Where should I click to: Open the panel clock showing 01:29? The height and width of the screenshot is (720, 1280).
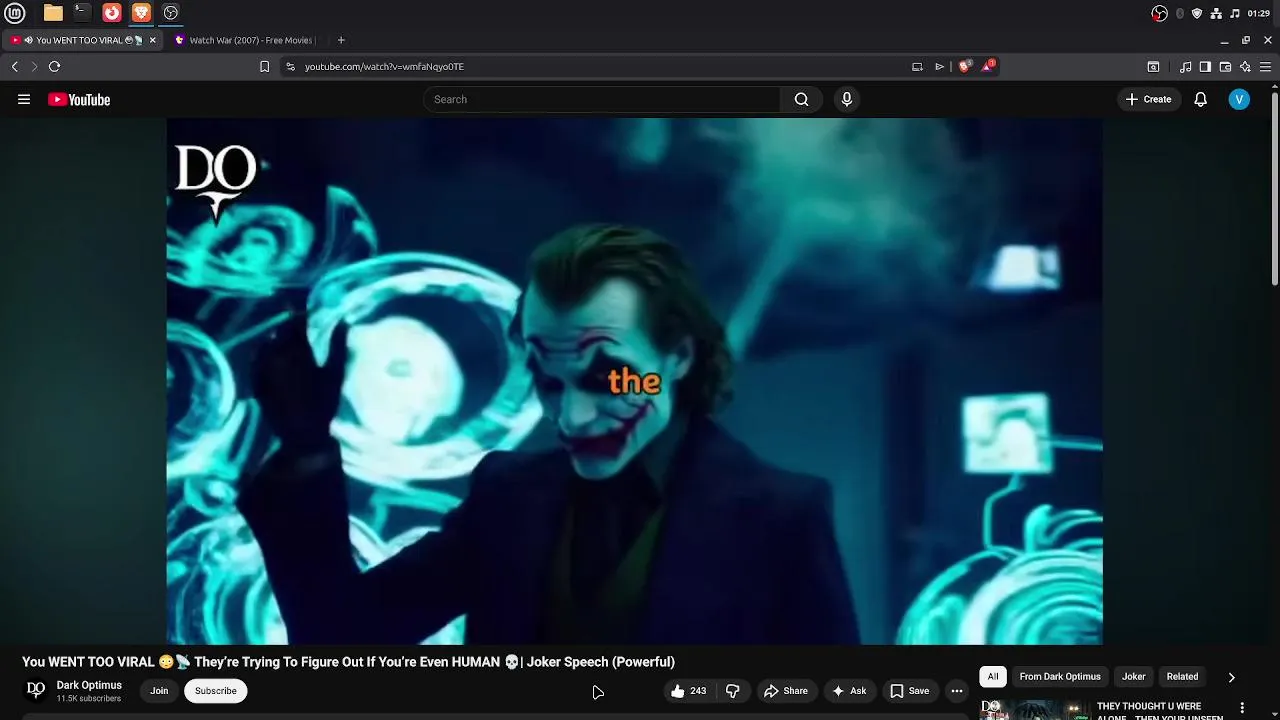click(1259, 13)
